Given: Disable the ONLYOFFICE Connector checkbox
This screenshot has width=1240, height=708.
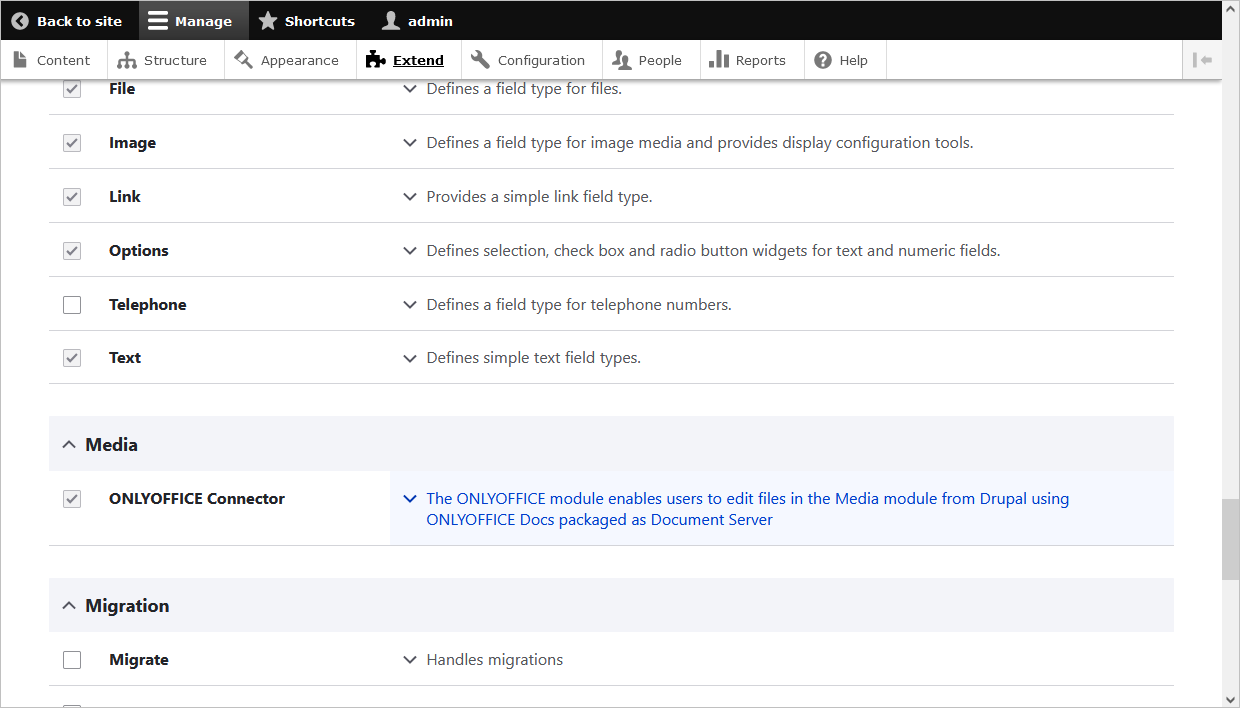Looking at the screenshot, I should 72,498.
